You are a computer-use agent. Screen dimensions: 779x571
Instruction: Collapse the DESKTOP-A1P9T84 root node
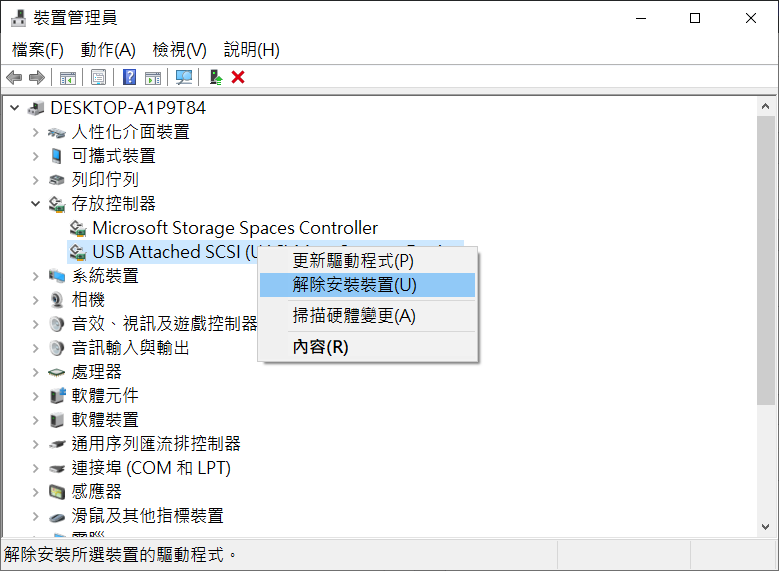[x=14, y=108]
